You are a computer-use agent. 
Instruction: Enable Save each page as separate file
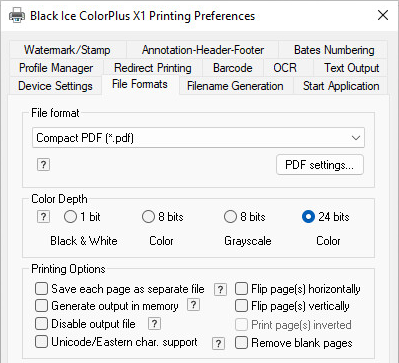(x=41, y=289)
